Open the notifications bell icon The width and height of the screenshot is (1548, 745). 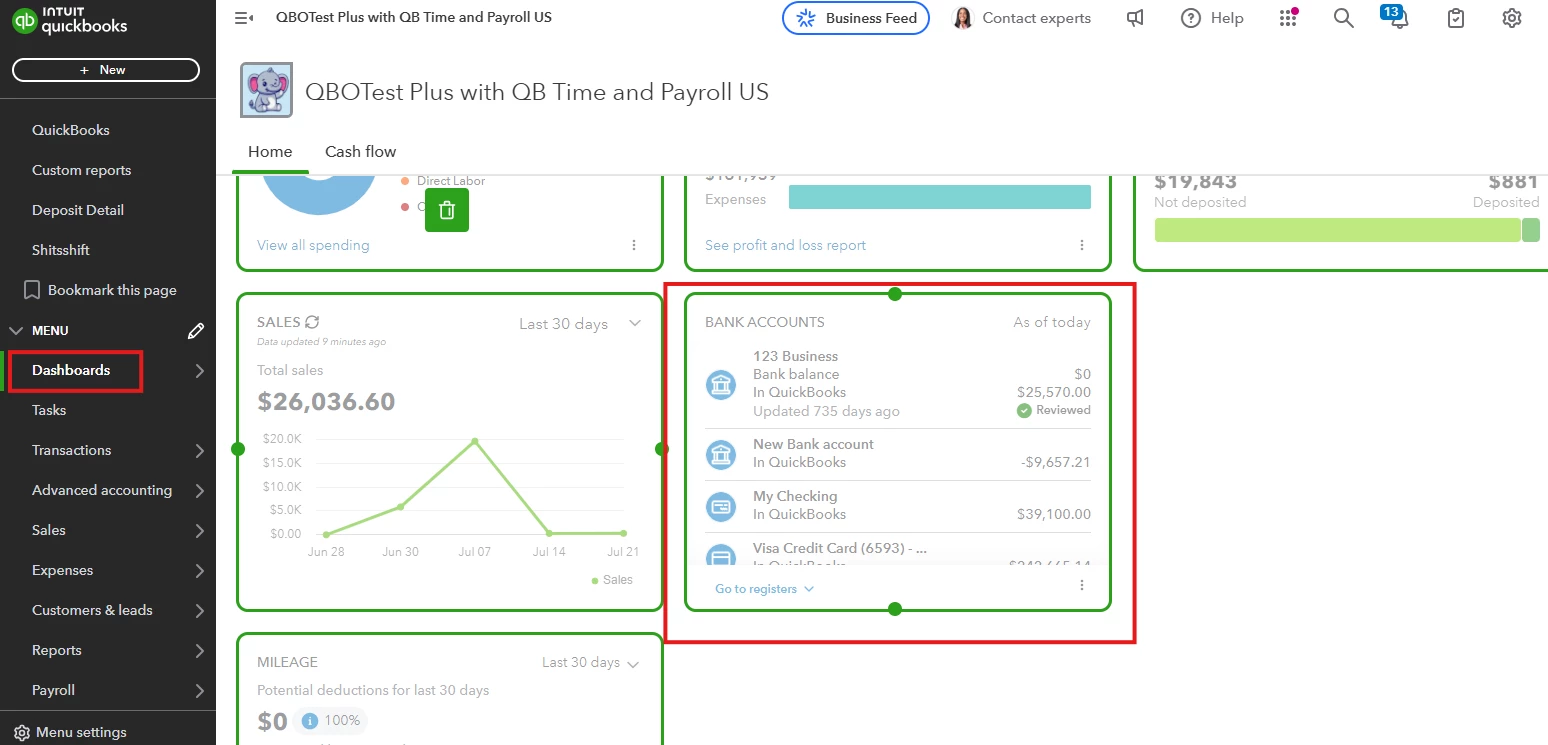(x=1398, y=18)
